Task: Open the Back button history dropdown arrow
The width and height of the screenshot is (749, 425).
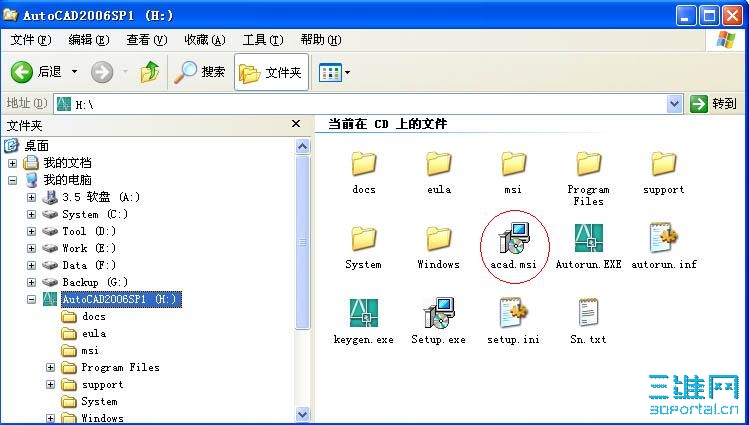Action: [75, 72]
